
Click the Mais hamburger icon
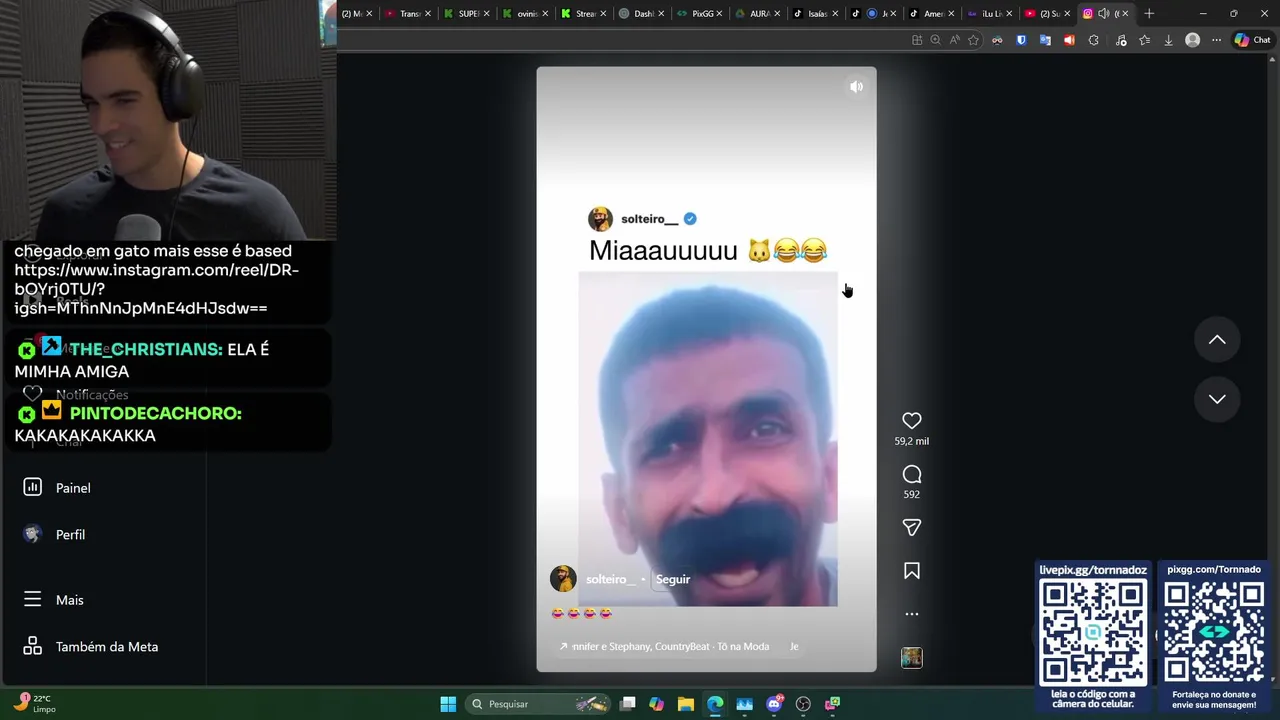[x=32, y=599]
